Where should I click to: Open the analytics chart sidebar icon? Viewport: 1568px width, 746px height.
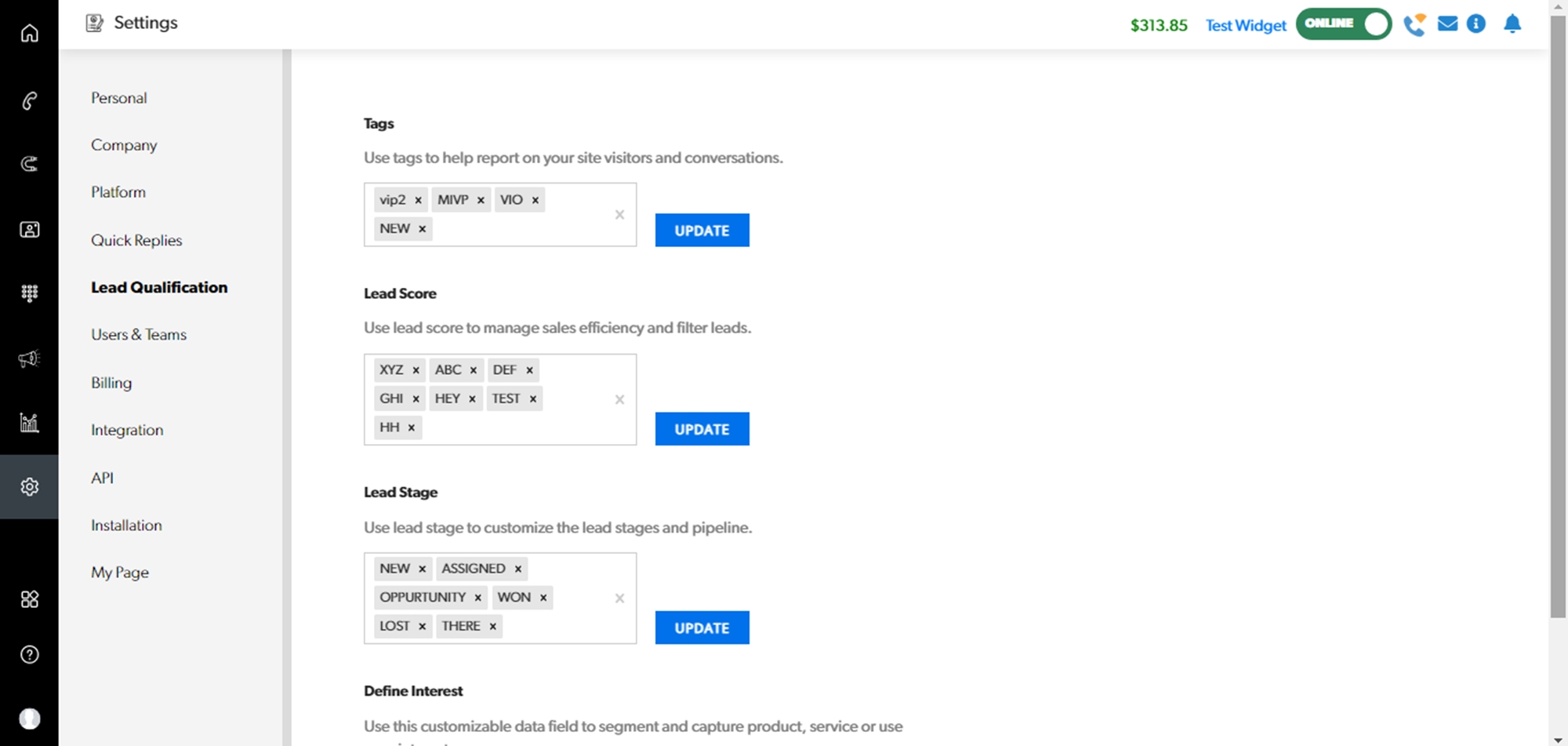(29, 423)
